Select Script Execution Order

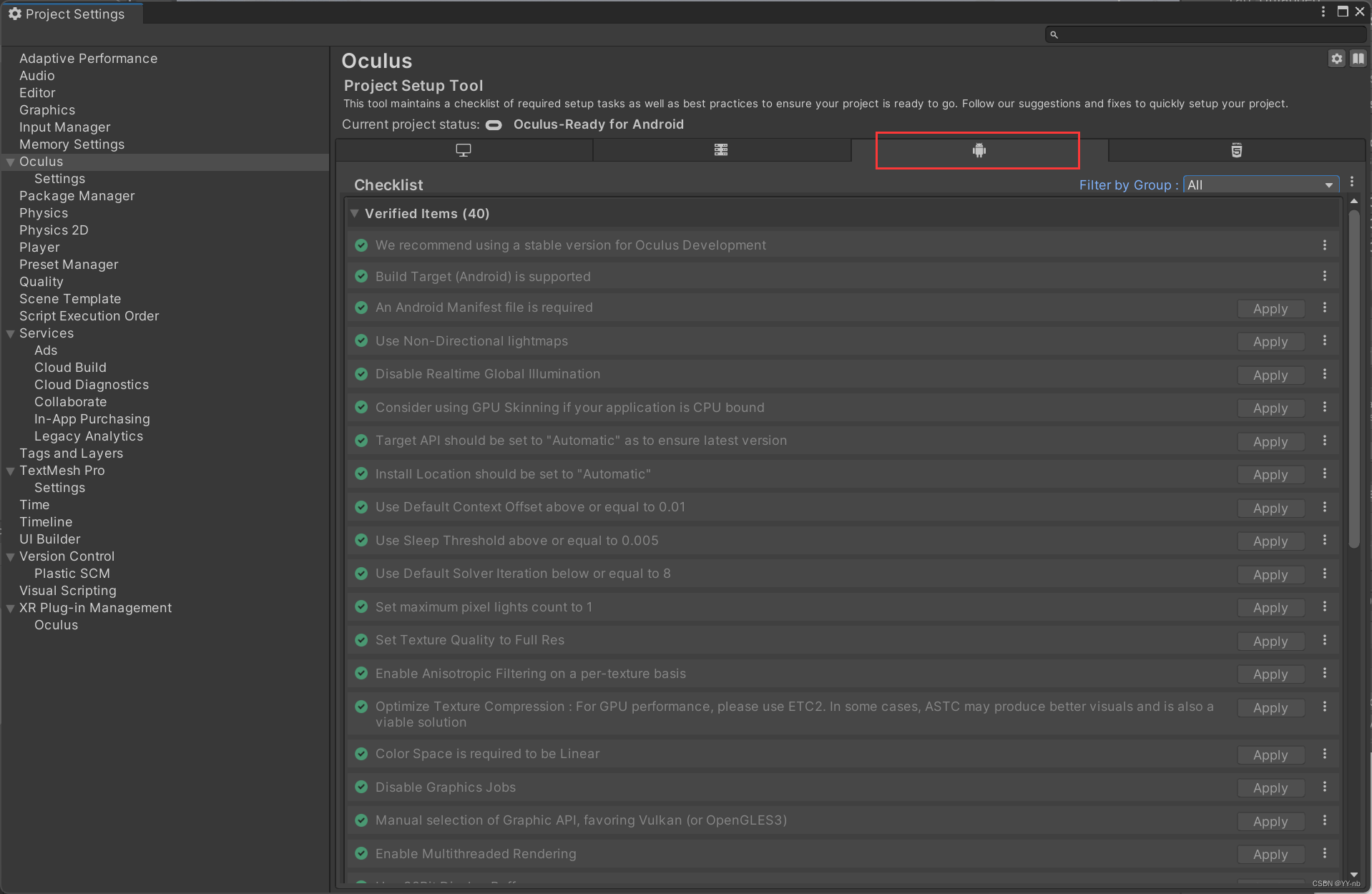89,316
